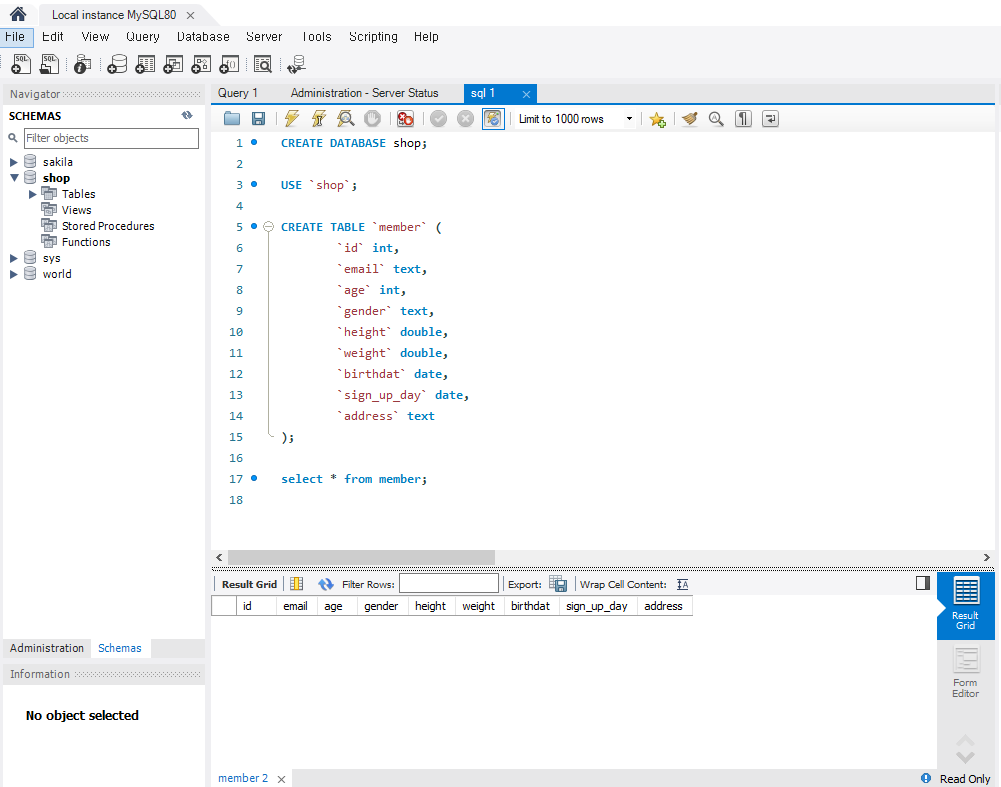Screen dimensions: 1001x787
Task: Toggle word wrap in the editor
Action: 771,119
